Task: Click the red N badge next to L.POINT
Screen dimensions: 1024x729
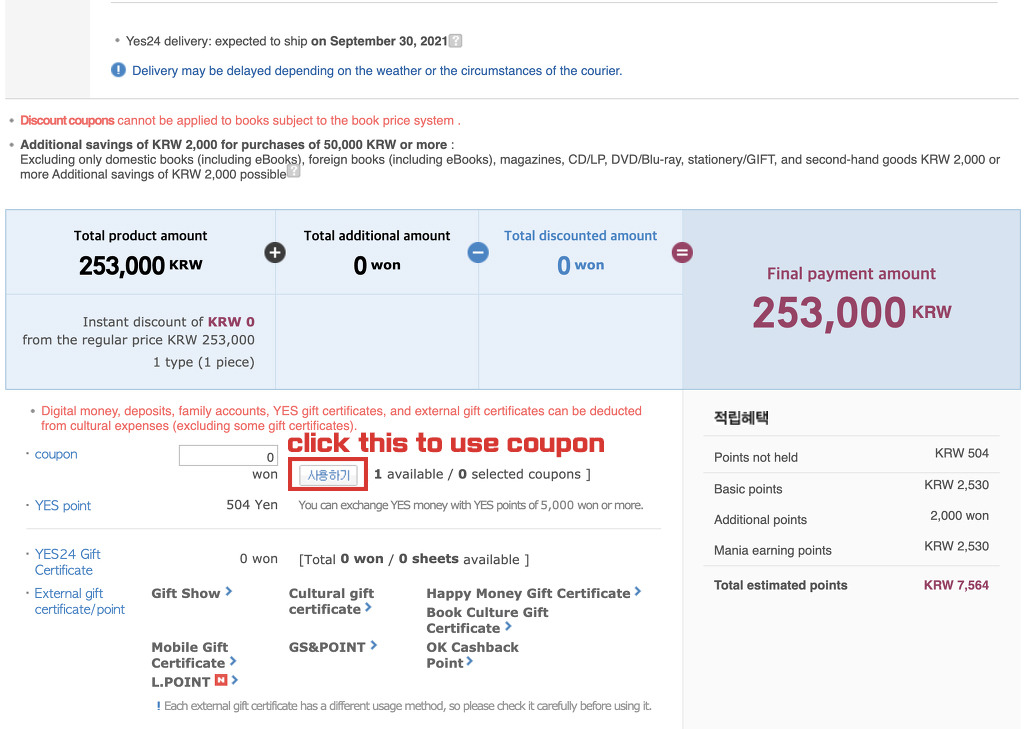Action: pyautogui.click(x=221, y=681)
